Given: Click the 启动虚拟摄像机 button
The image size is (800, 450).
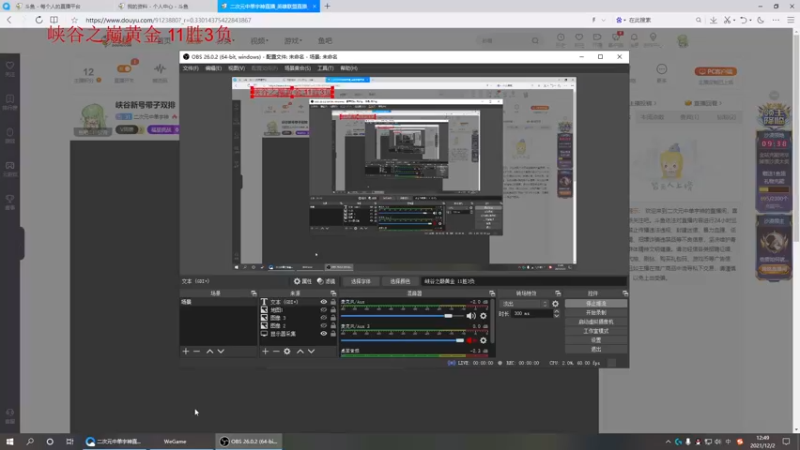Looking at the screenshot, I should coord(596,322).
